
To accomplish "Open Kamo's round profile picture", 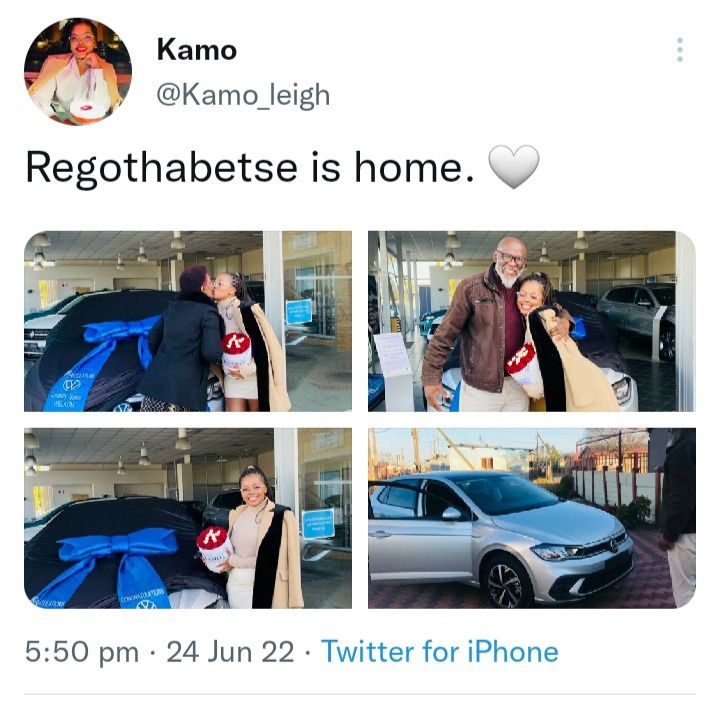I will click(78, 72).
